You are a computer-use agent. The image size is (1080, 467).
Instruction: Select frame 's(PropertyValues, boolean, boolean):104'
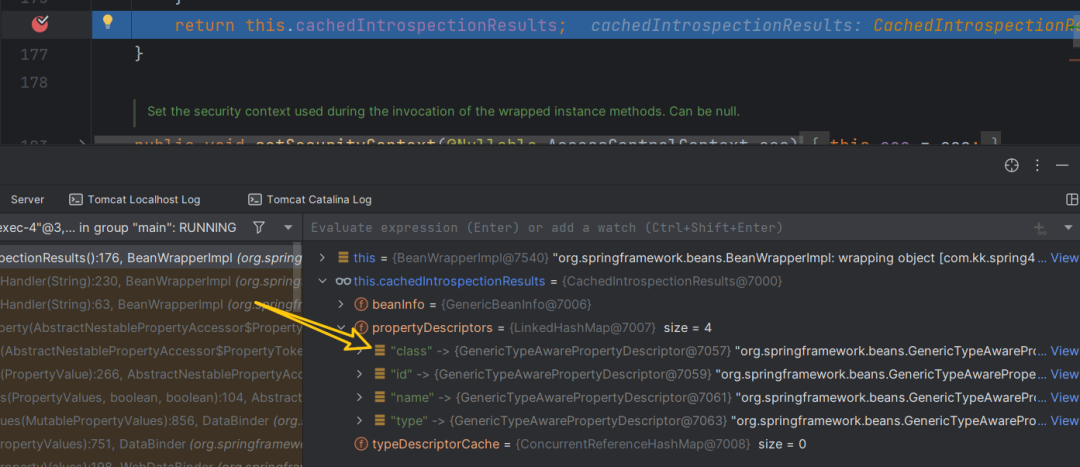pos(151,397)
